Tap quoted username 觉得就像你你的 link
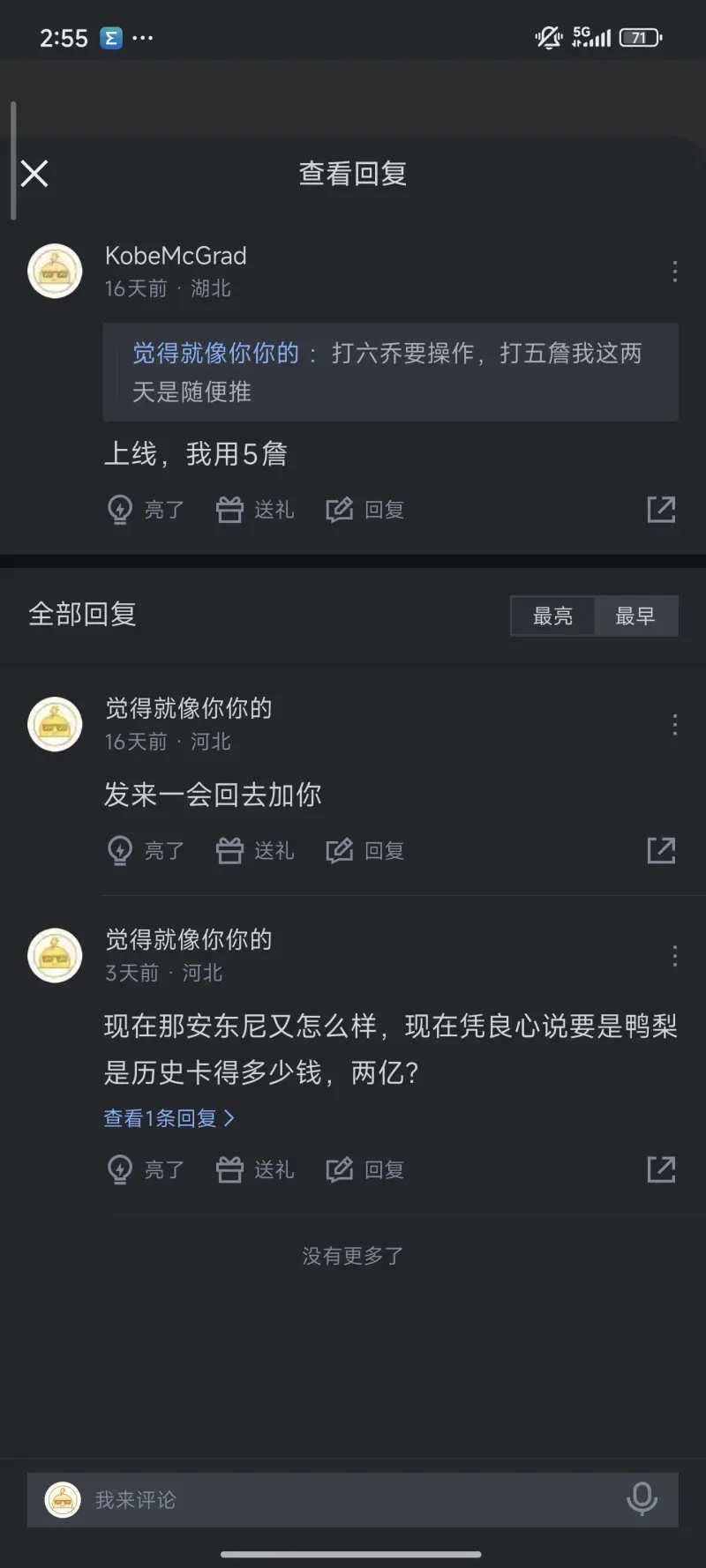 (215, 354)
